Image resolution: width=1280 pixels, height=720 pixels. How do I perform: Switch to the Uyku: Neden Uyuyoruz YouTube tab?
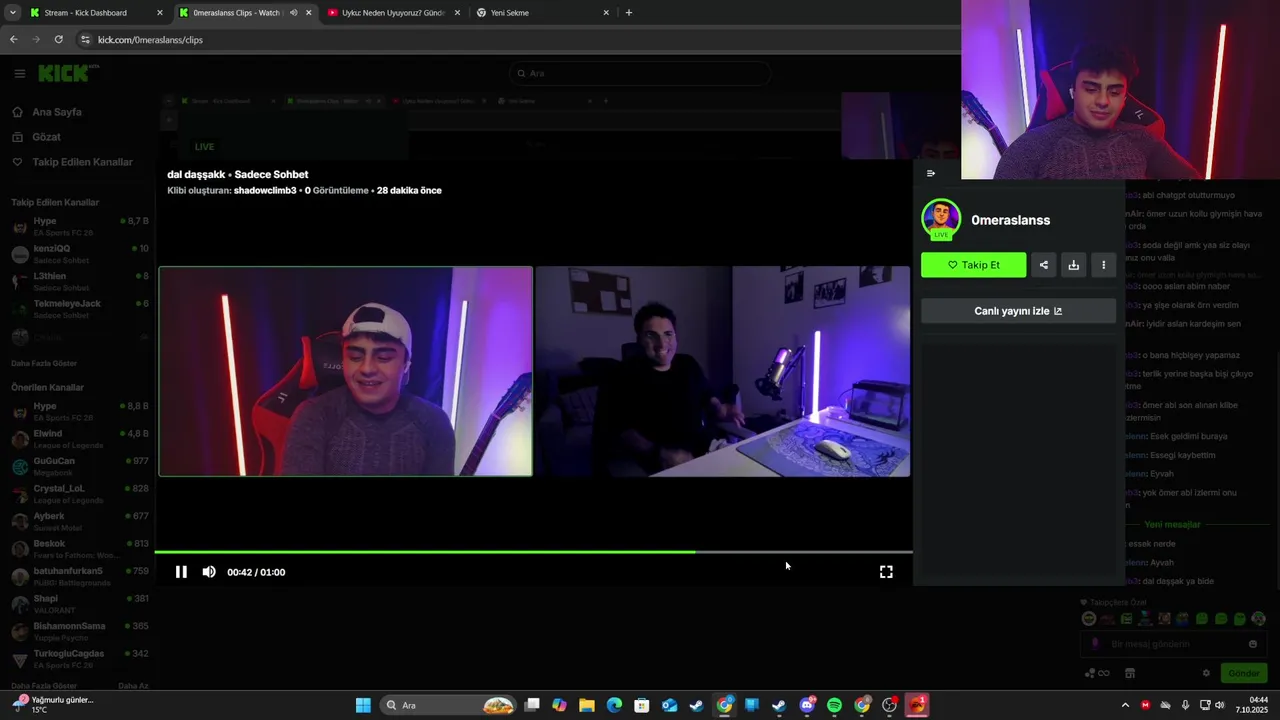[393, 13]
